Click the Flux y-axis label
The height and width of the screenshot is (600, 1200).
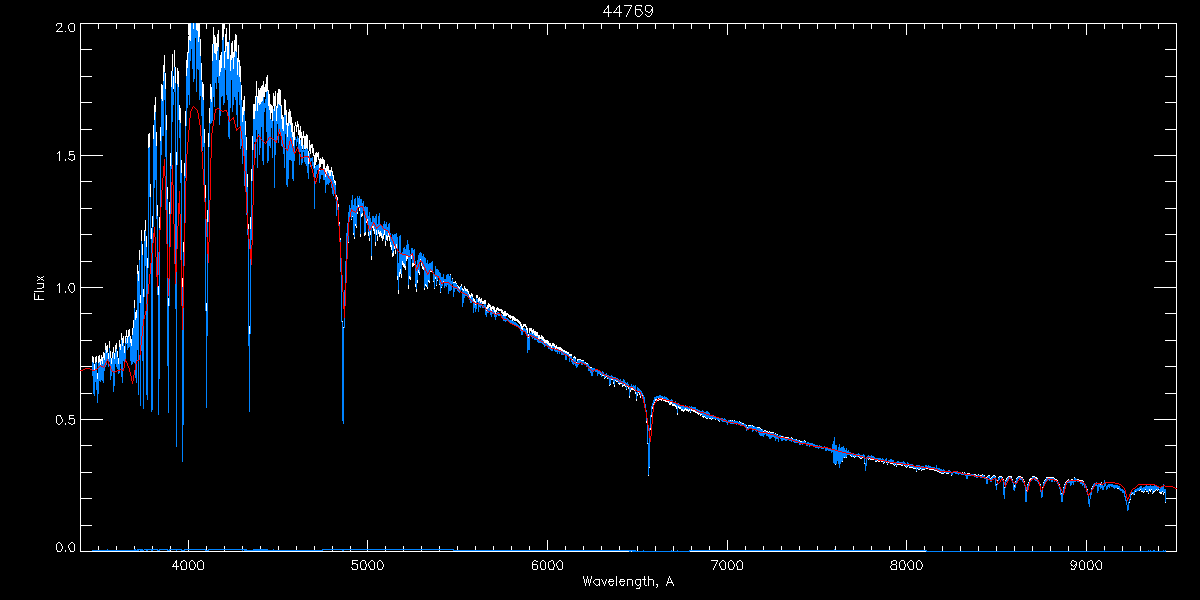[x=40, y=287]
